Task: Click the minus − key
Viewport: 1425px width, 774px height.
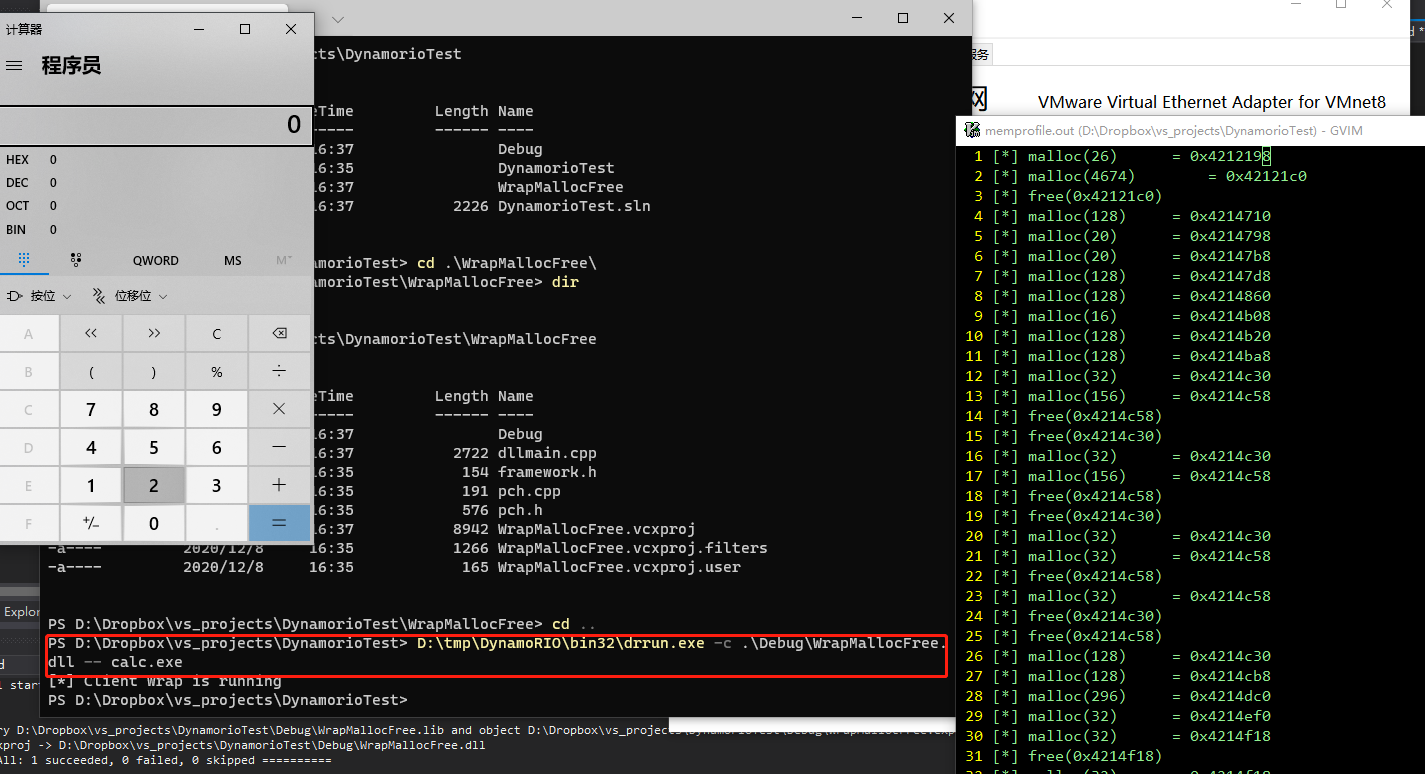Action: tap(279, 447)
